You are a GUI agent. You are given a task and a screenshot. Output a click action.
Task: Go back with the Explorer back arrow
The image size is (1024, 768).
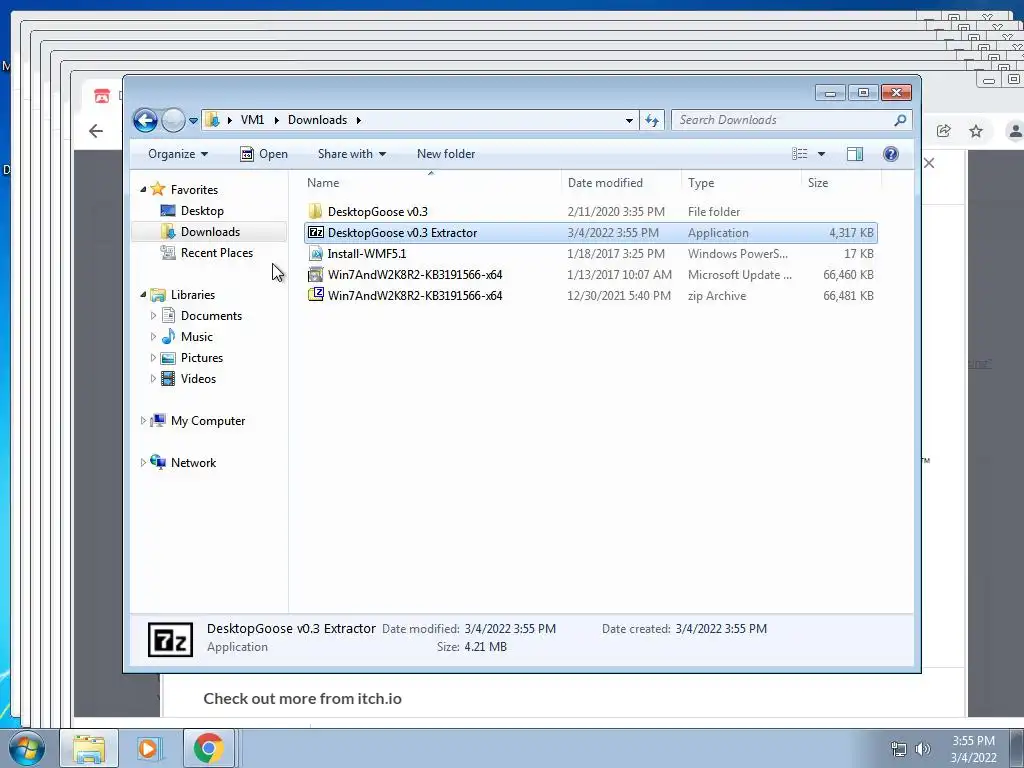pyautogui.click(x=146, y=120)
